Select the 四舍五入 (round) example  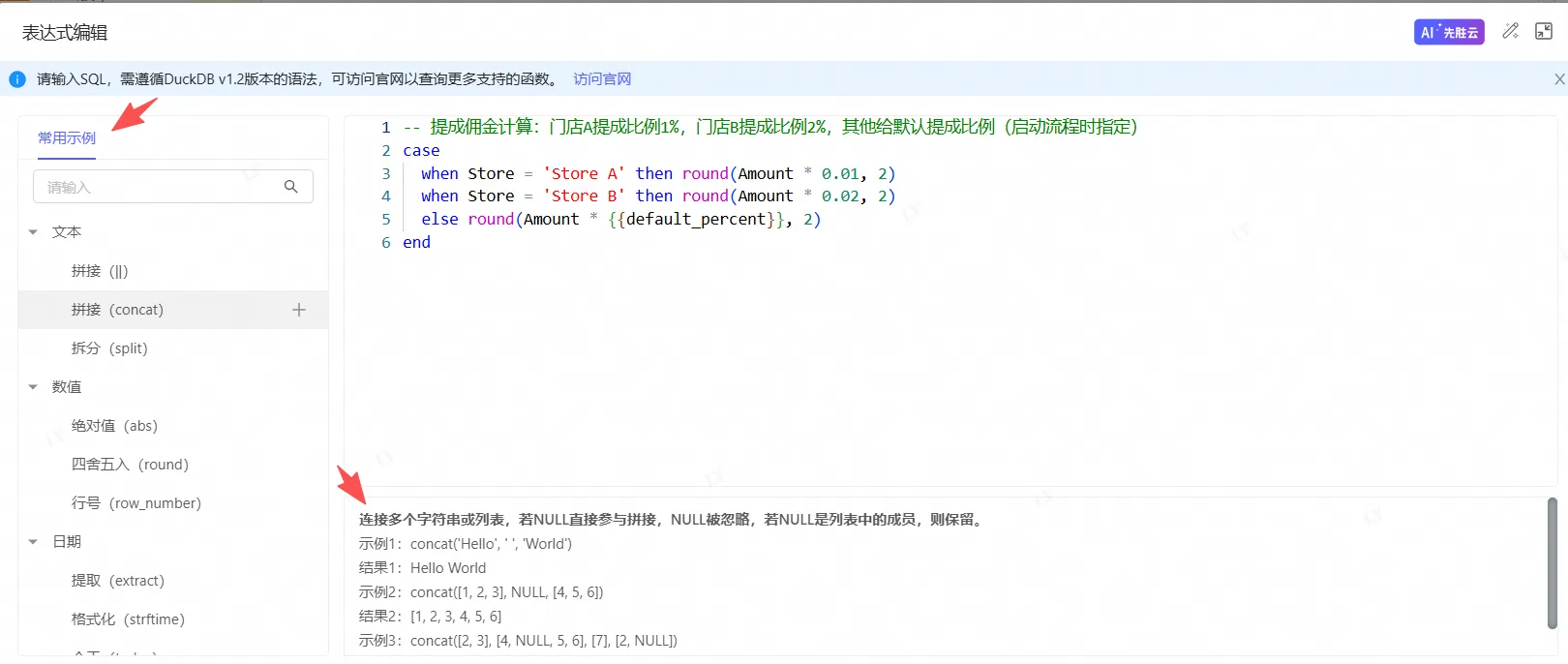(x=130, y=465)
